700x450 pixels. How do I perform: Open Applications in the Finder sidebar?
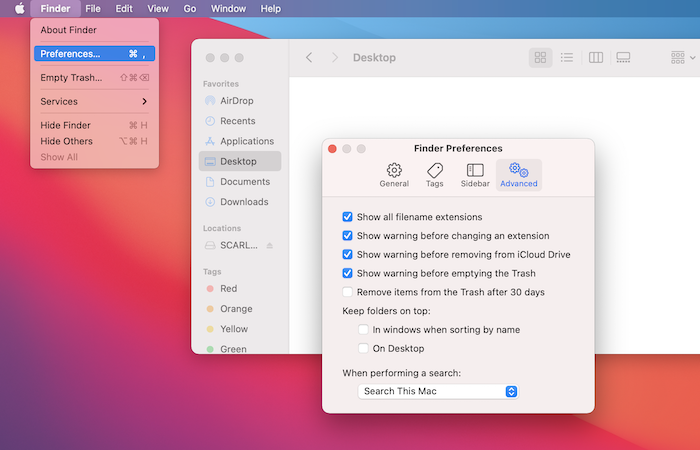pyautogui.click(x=240, y=141)
